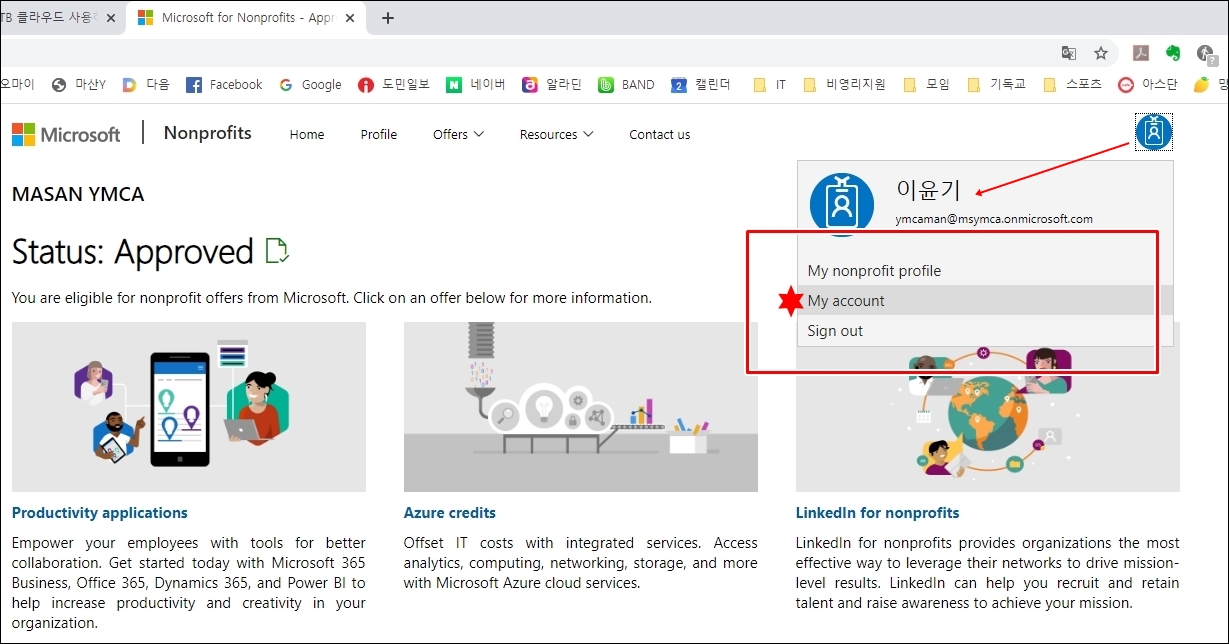Click the document icon next to Status: Approved
The image size is (1229, 644).
coord(277,251)
